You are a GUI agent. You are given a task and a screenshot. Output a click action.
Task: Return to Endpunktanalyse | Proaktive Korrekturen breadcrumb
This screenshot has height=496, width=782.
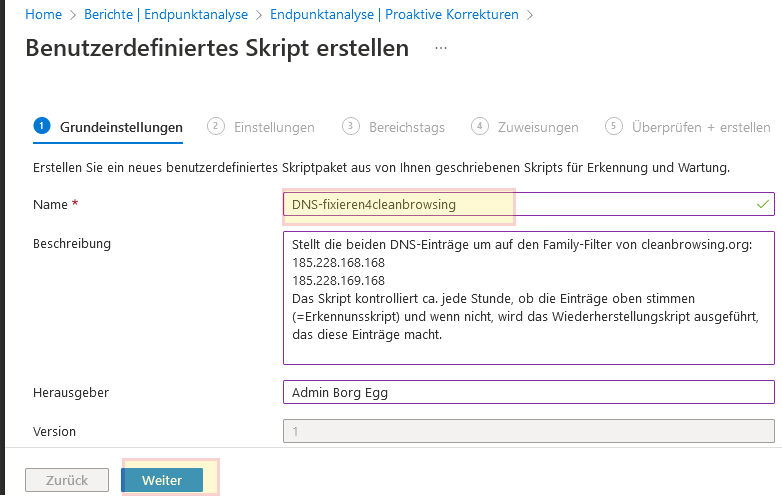click(394, 15)
